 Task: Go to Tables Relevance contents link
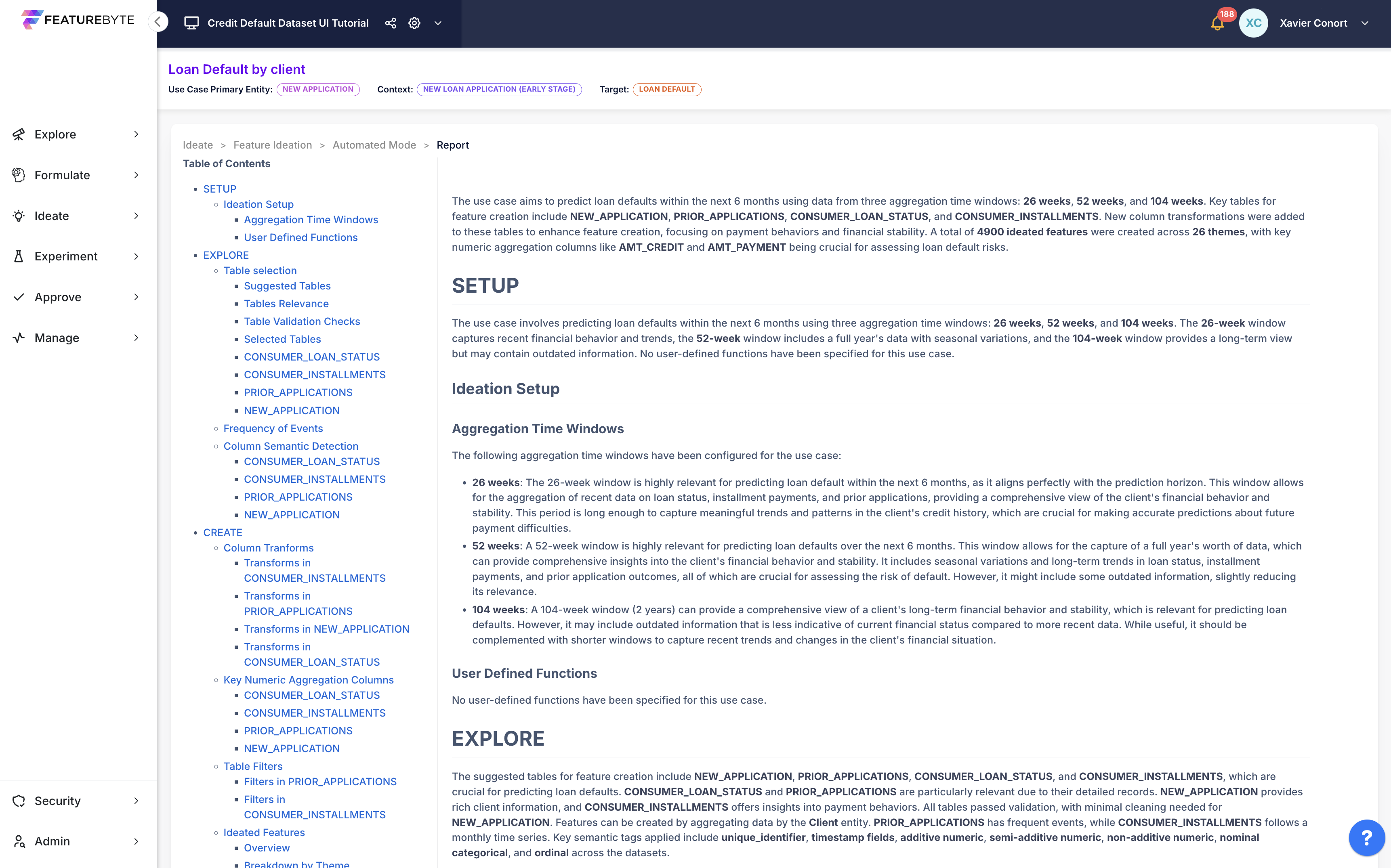point(286,304)
